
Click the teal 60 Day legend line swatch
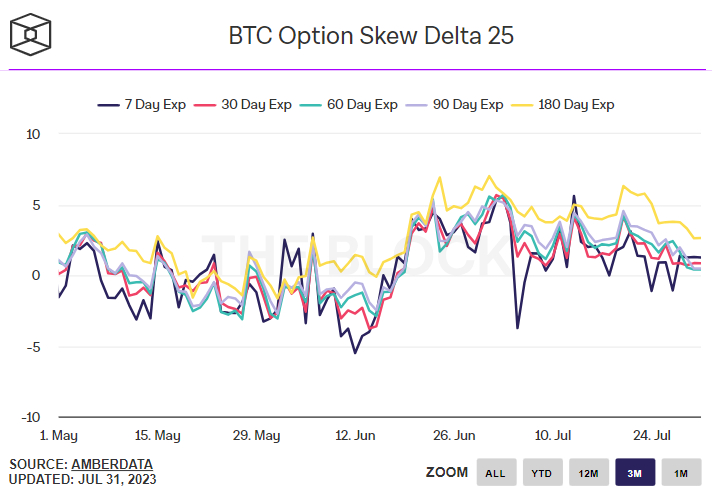(311, 105)
